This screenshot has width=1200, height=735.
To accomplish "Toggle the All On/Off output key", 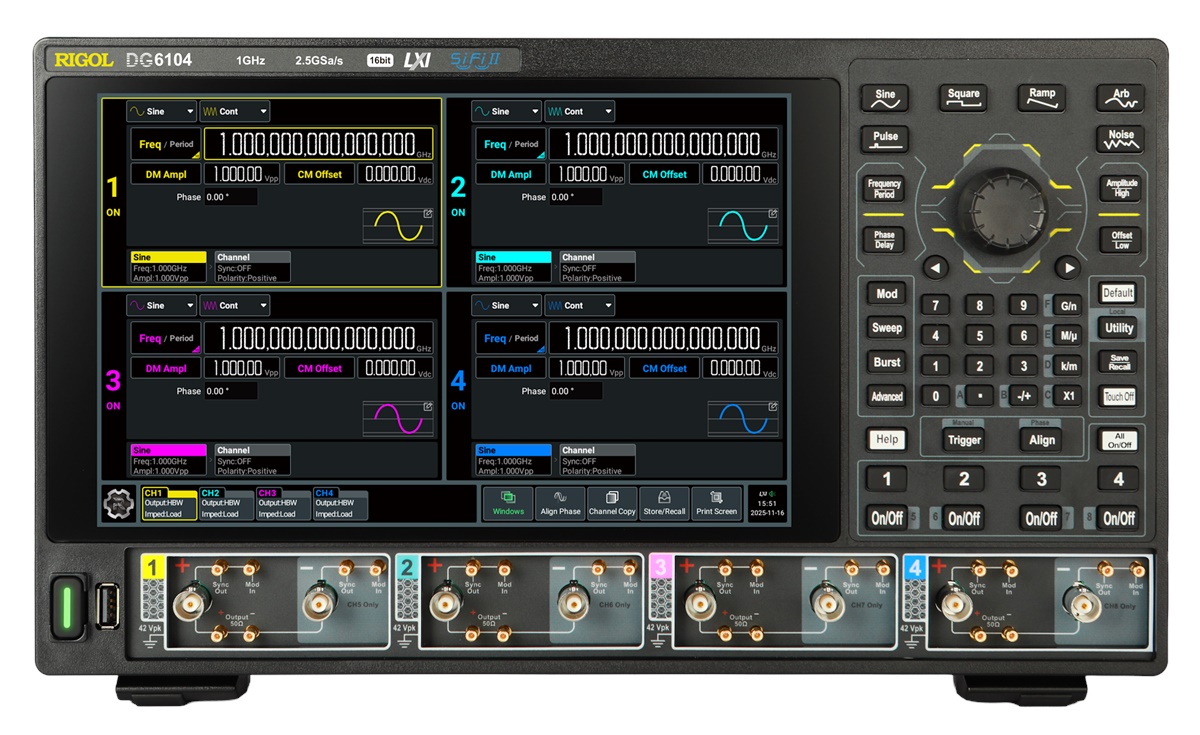I will pyautogui.click(x=1119, y=440).
